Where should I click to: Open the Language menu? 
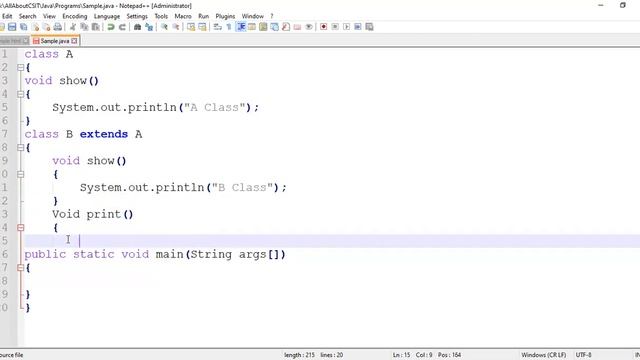tap(107, 16)
